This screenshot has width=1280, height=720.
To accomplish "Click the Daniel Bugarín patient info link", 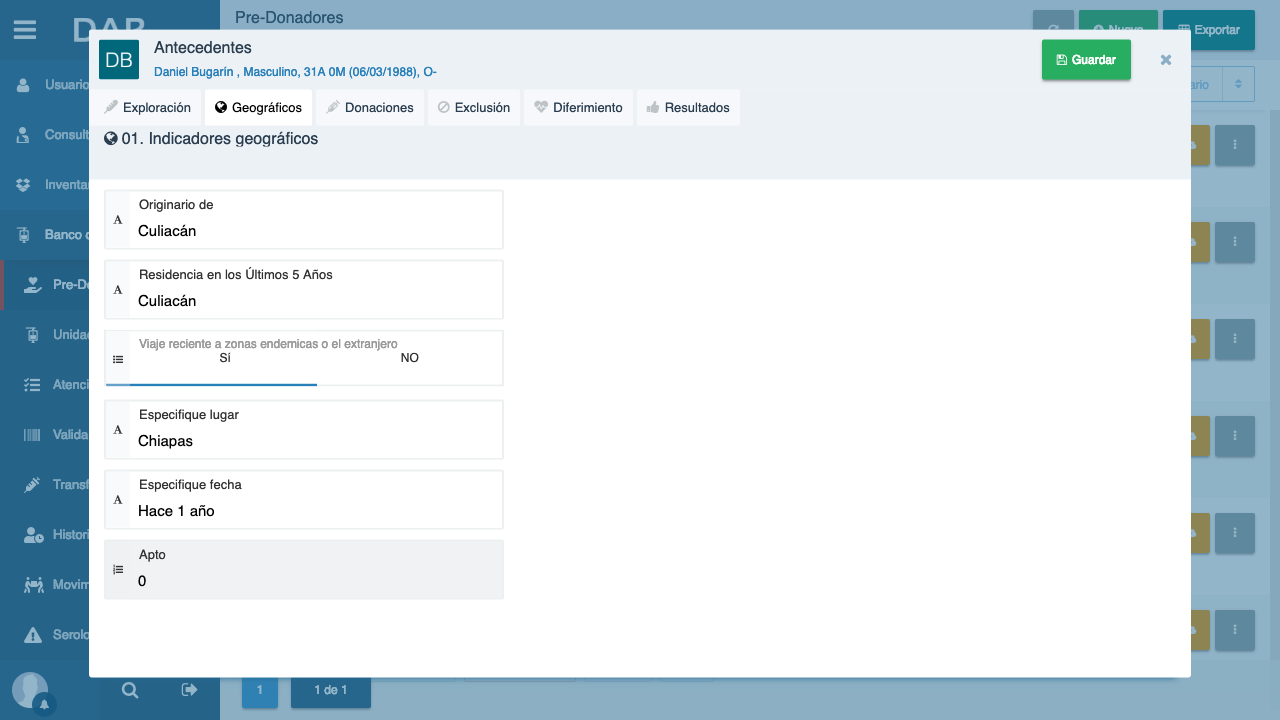I will point(295,72).
